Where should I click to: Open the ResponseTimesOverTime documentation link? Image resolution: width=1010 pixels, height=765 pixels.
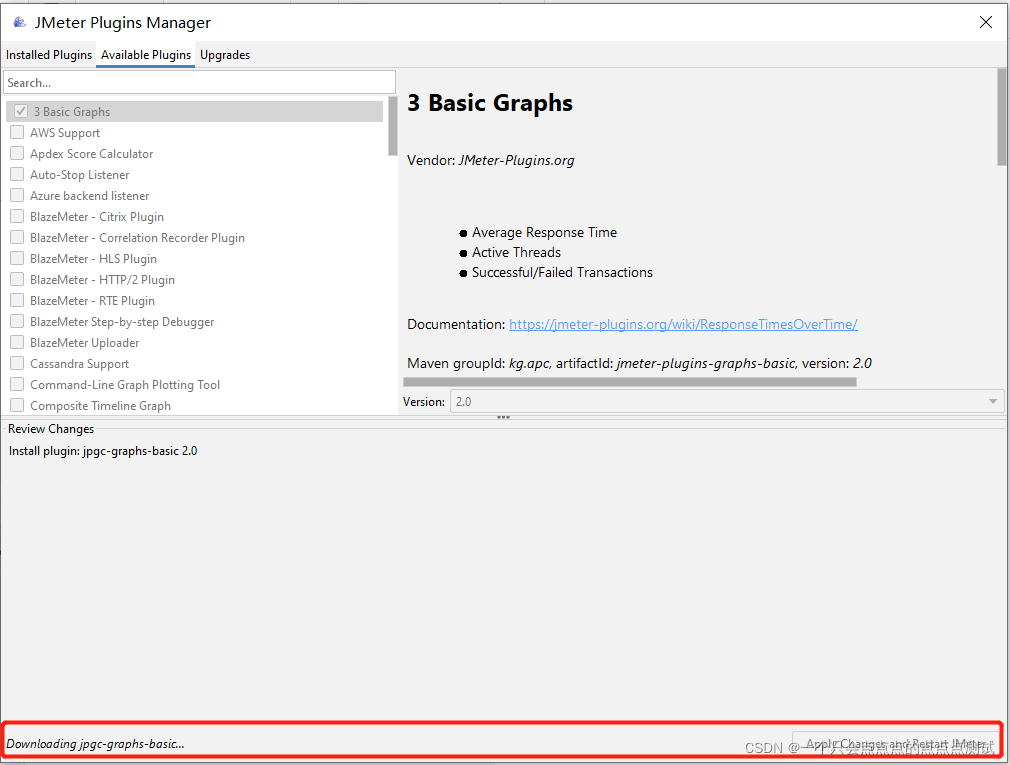click(683, 325)
